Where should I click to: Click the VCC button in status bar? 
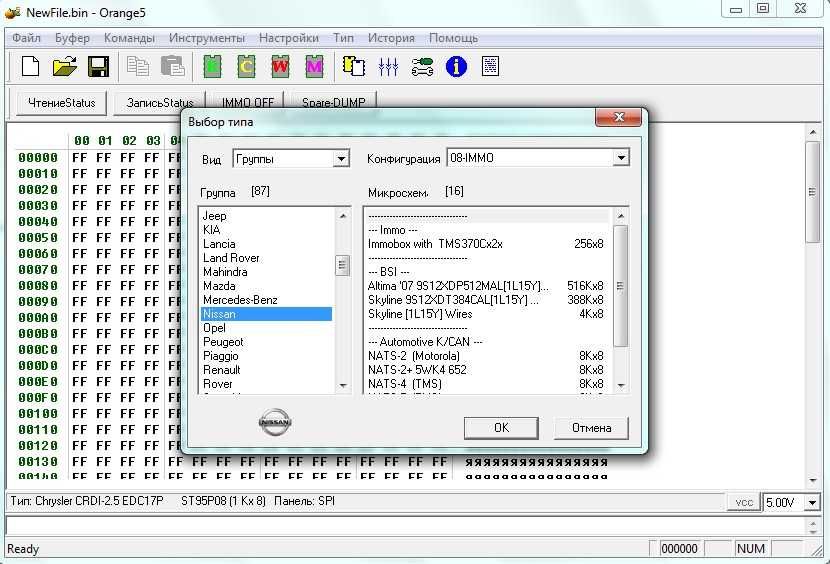click(x=743, y=502)
